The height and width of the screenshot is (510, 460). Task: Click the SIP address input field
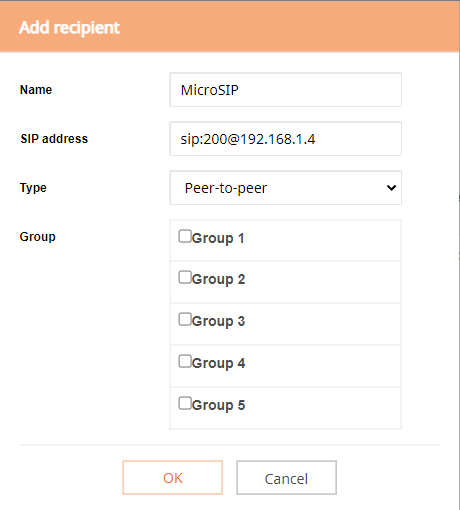[x=286, y=139]
